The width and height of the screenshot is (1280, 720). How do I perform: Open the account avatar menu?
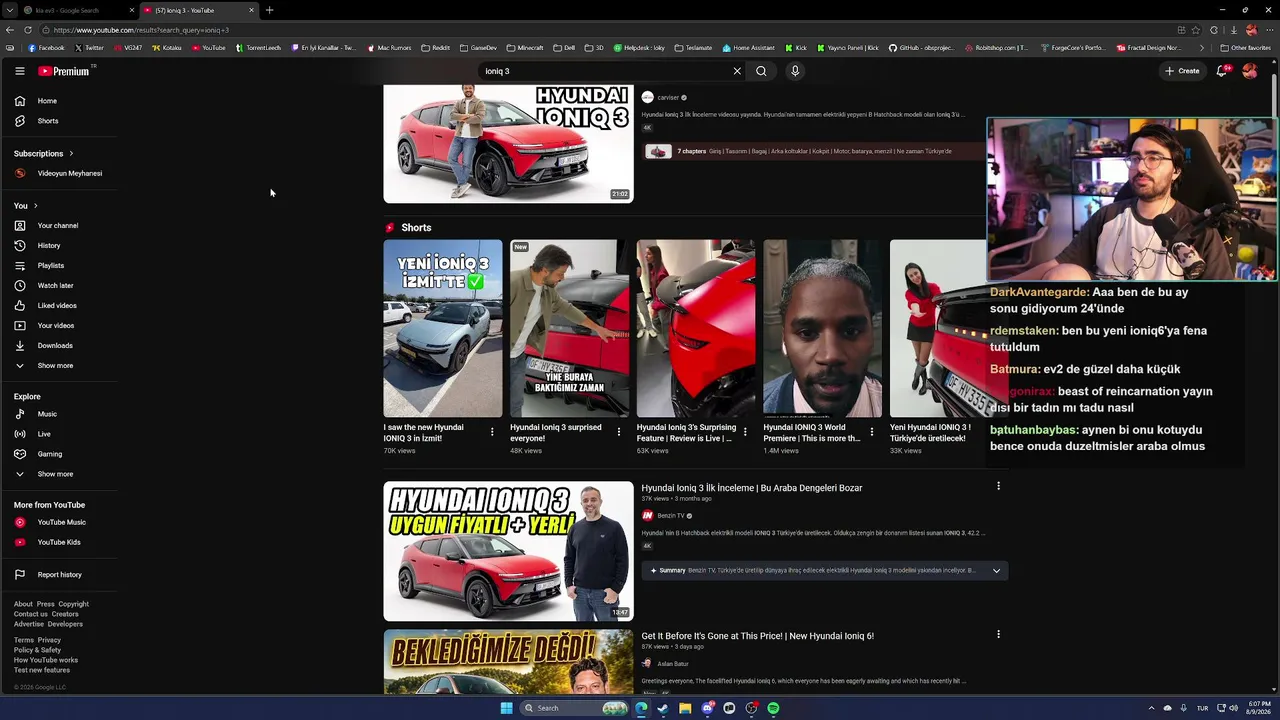point(1250,71)
